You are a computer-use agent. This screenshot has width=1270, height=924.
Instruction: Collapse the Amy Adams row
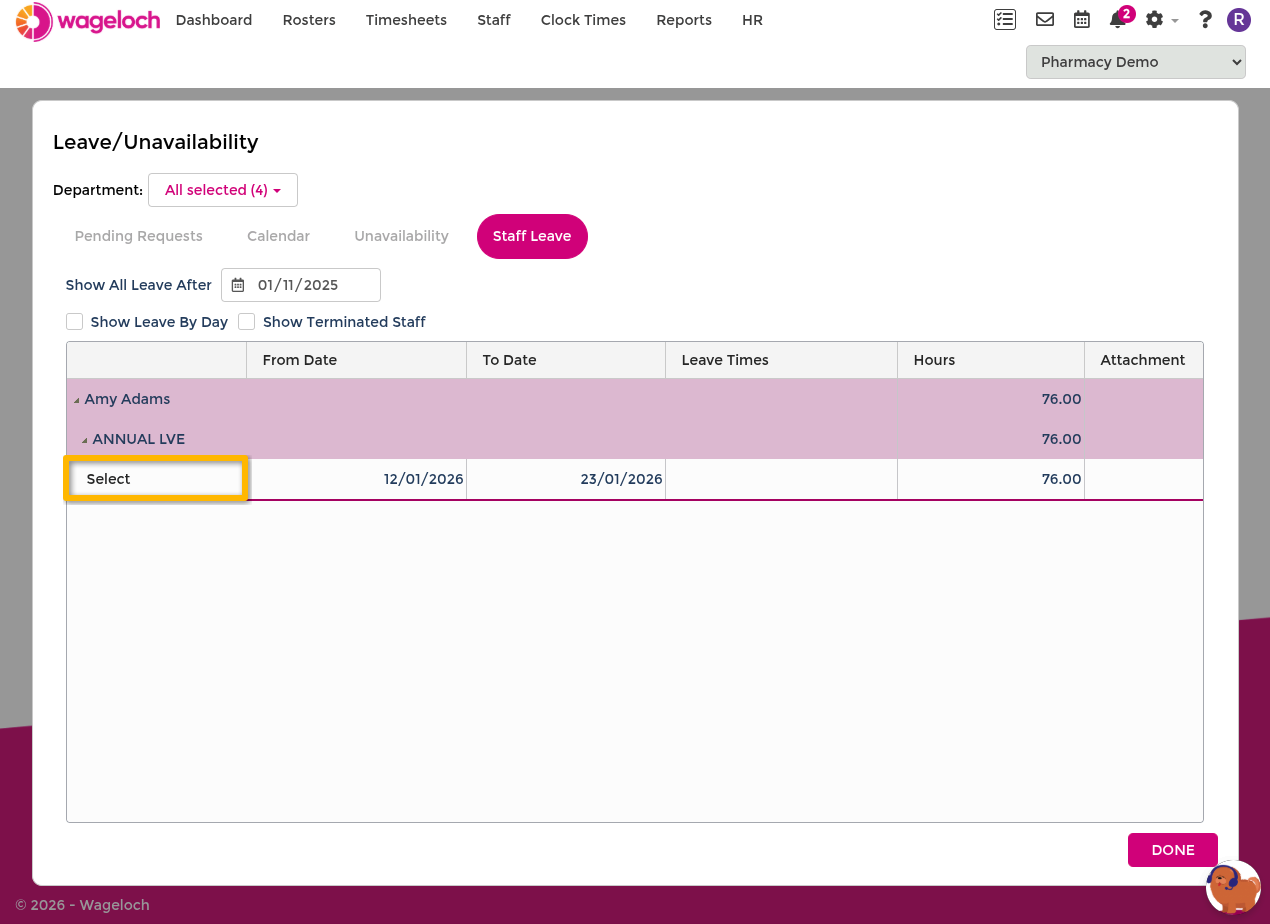coord(77,400)
